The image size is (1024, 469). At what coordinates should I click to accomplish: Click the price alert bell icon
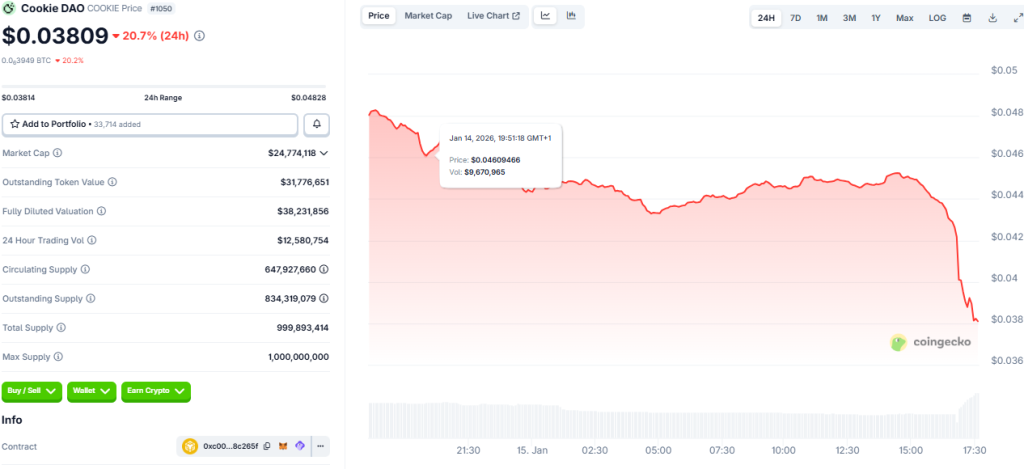[317, 124]
